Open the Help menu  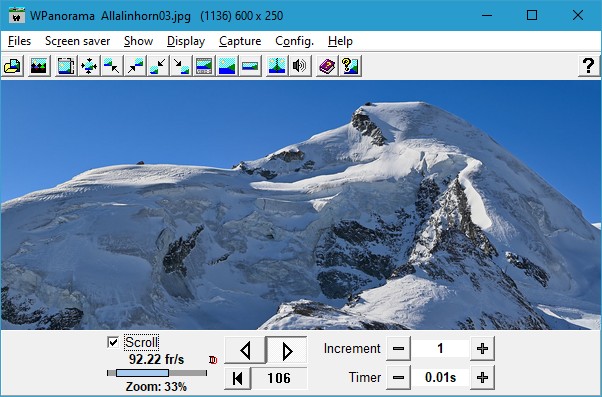tap(340, 41)
